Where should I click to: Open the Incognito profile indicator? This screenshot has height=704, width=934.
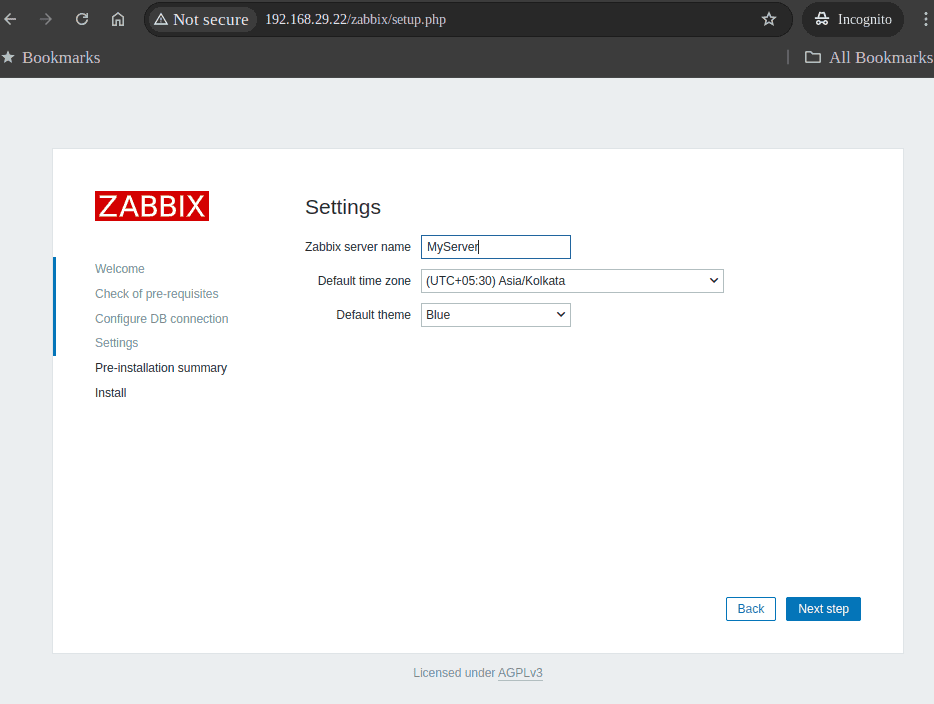[853, 19]
